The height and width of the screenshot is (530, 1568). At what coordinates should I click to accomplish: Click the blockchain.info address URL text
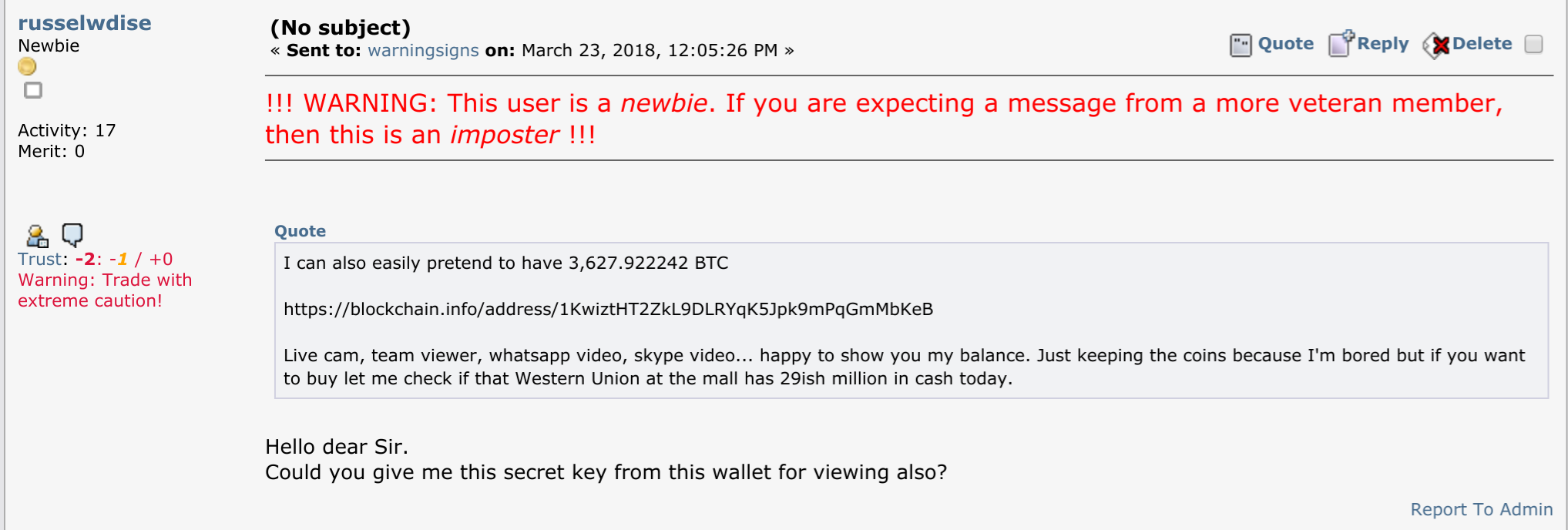point(608,310)
